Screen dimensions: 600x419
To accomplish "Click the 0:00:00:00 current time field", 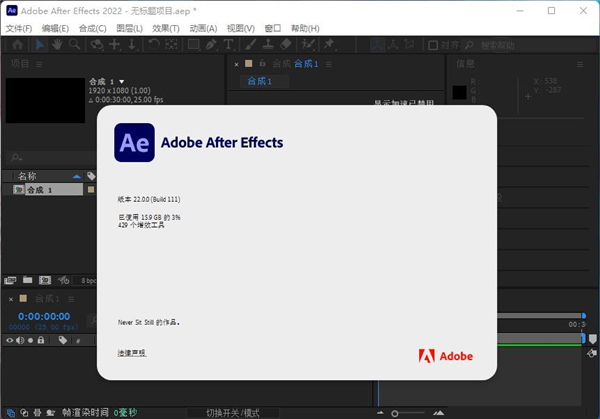I will (x=44, y=316).
